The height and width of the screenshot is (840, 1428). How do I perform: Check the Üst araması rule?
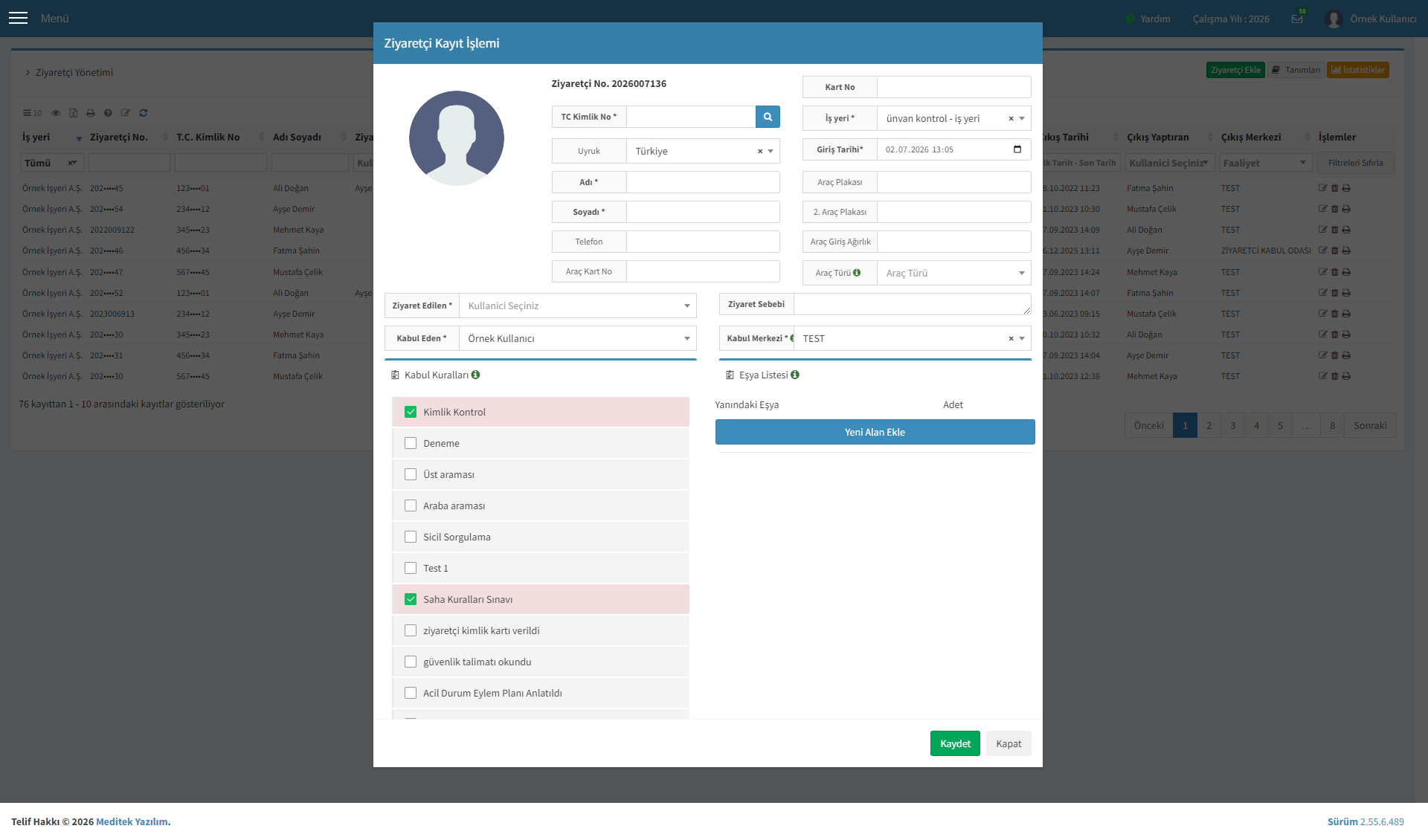411,474
